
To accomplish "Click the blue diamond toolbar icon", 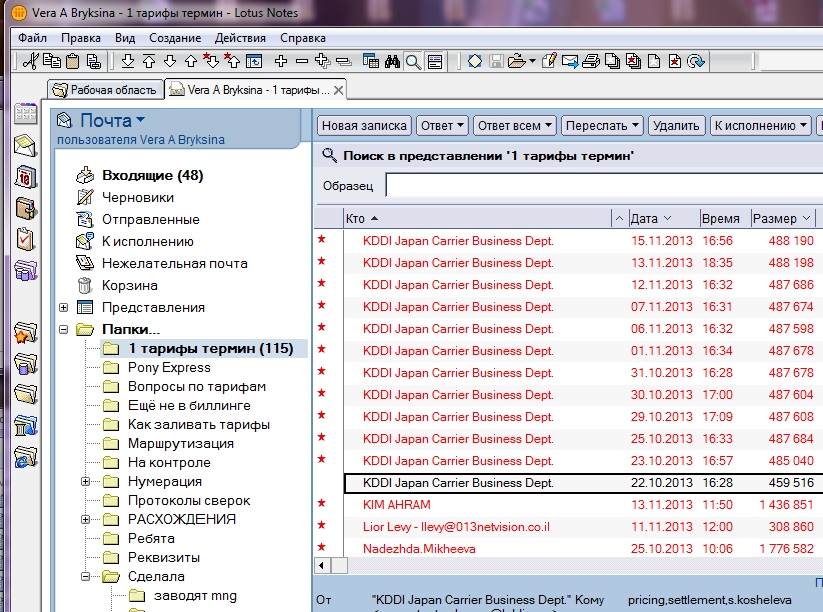I will pyautogui.click(x=474, y=61).
